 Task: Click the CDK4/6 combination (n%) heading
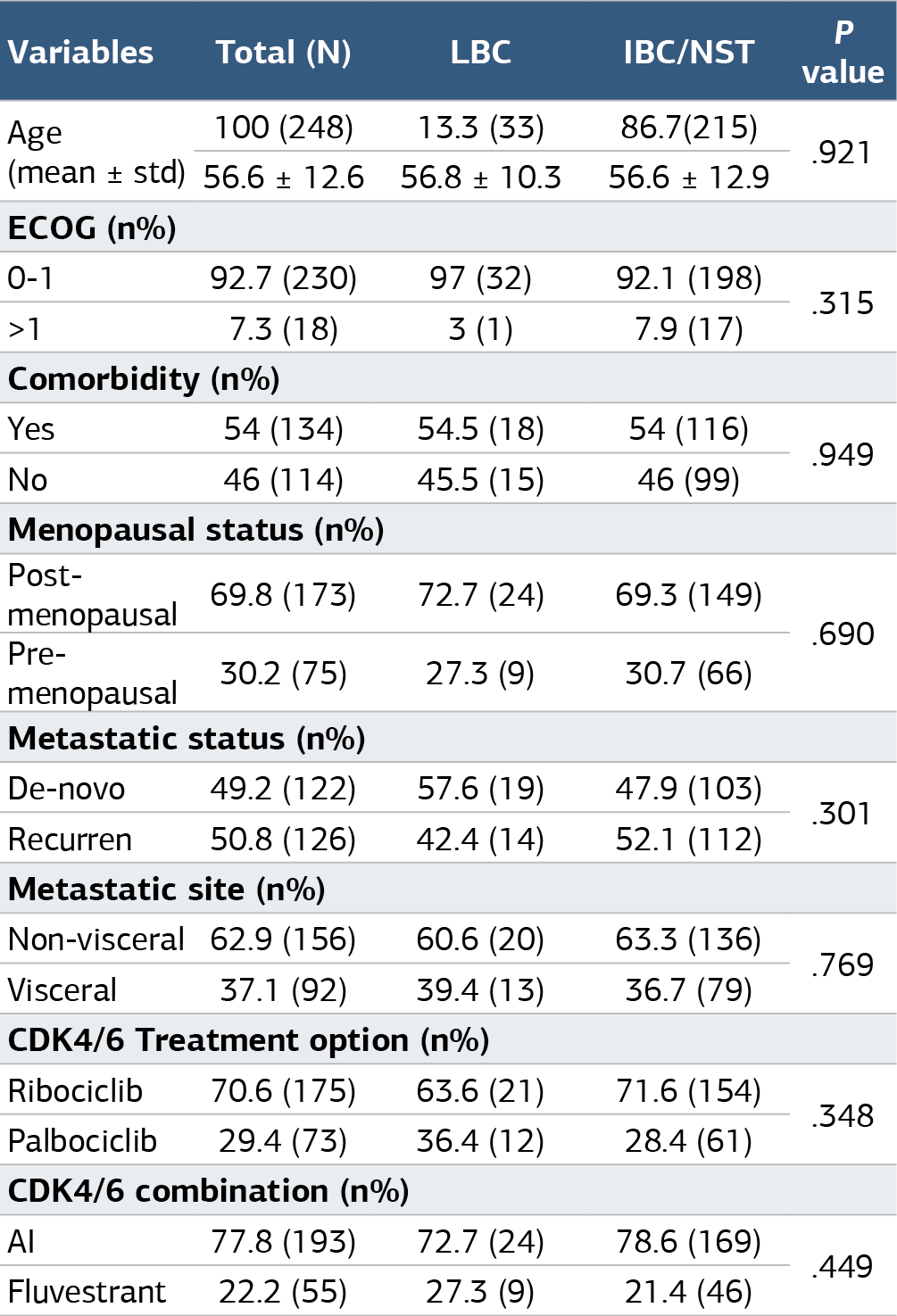click(x=208, y=1190)
